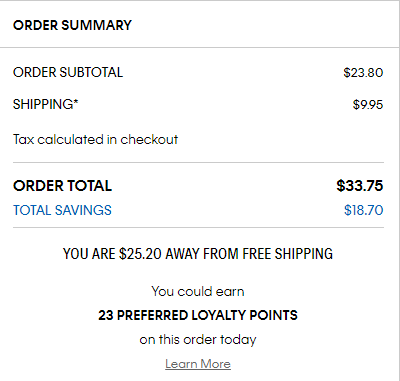Select the $33.75 order total amount
Viewport: 400px width, 381px height.
(x=360, y=186)
